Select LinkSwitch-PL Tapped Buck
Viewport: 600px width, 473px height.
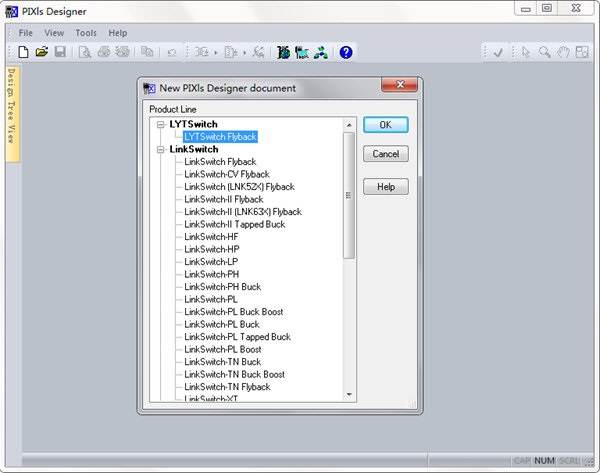(237, 337)
